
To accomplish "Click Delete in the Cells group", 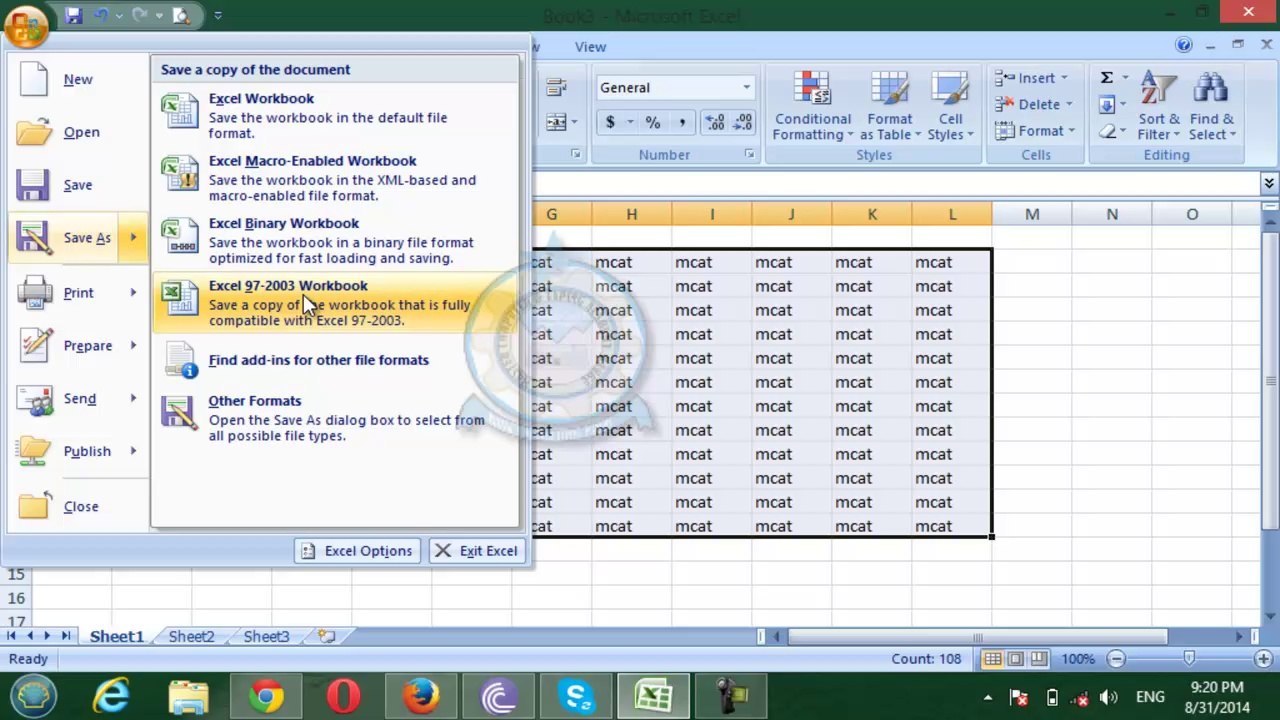I will [1034, 104].
